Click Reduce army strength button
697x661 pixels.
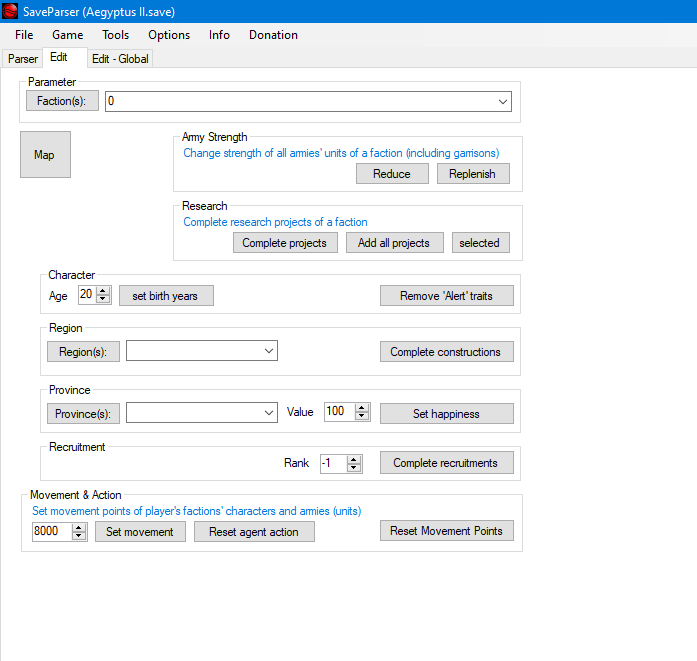coord(392,174)
